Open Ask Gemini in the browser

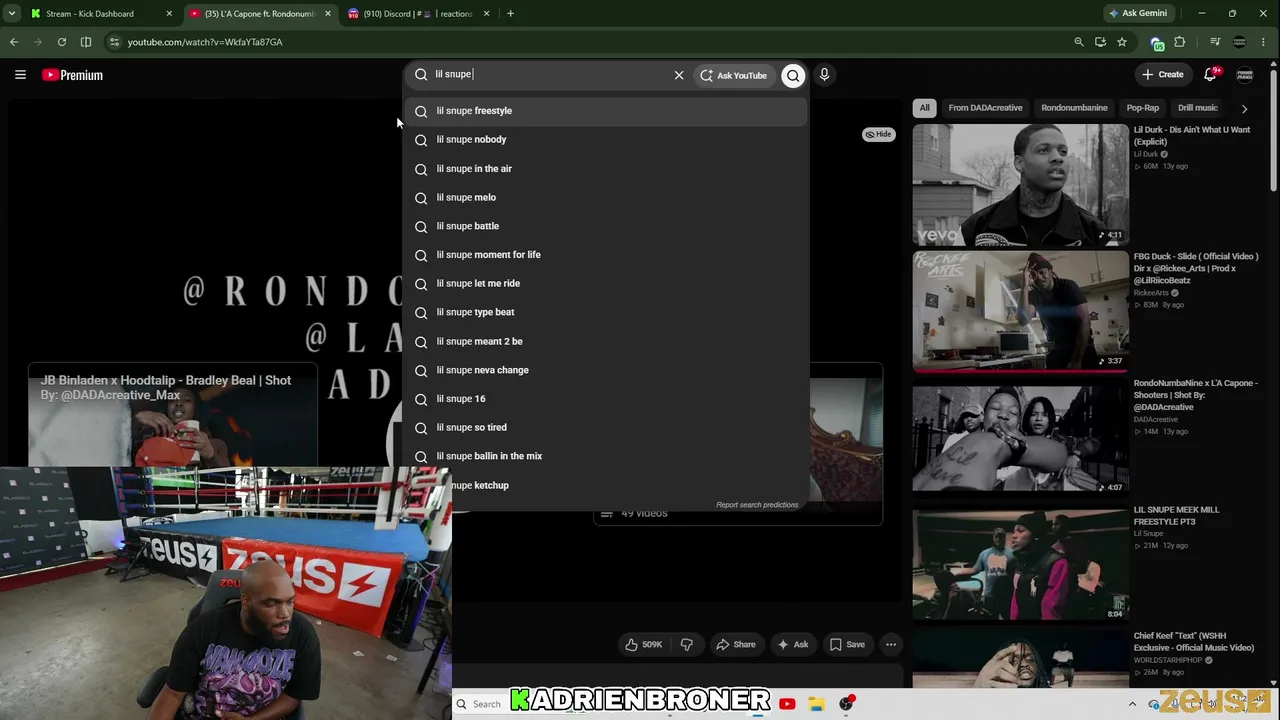click(x=1137, y=14)
